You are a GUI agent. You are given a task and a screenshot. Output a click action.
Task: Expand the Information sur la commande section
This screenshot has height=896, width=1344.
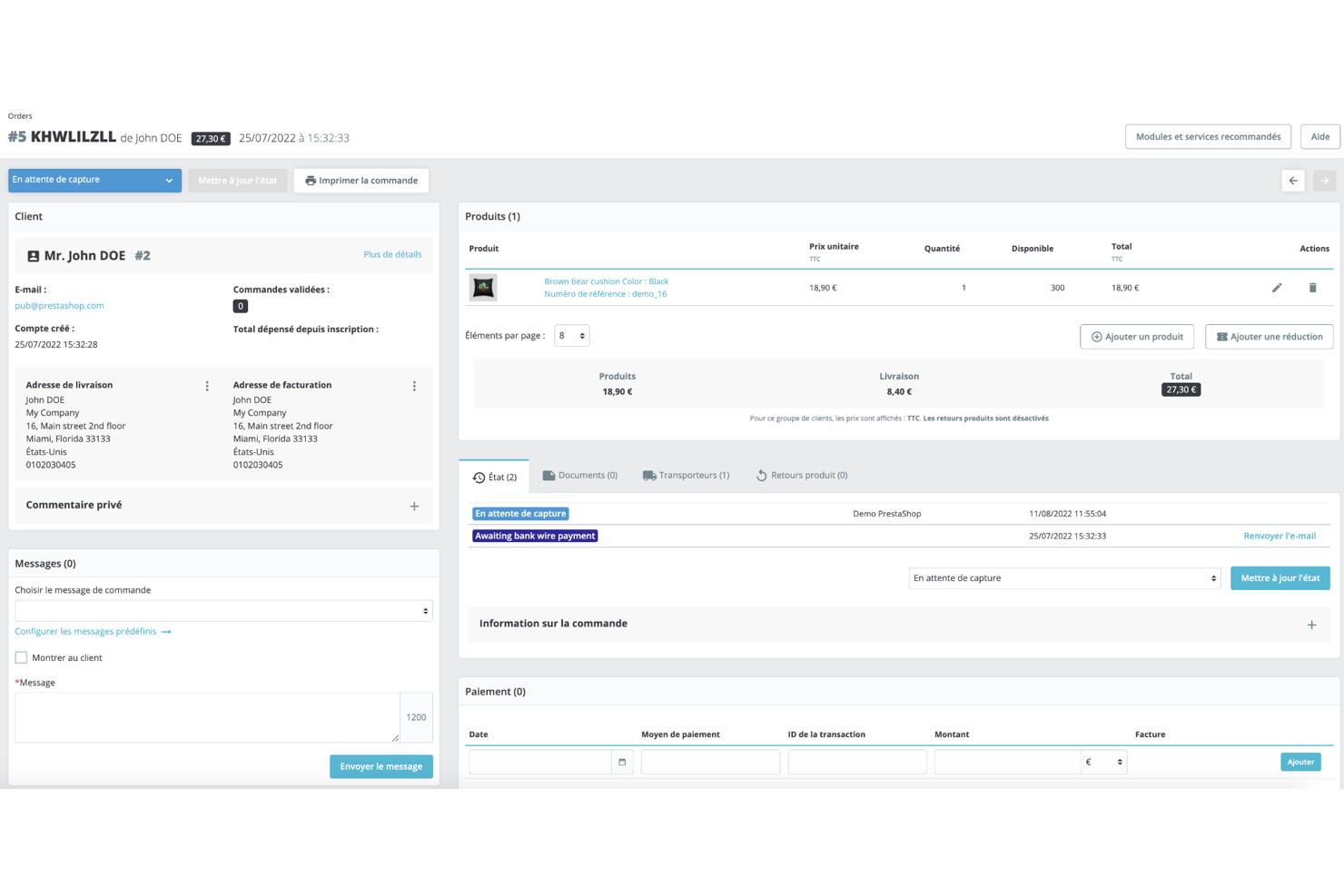[1311, 624]
